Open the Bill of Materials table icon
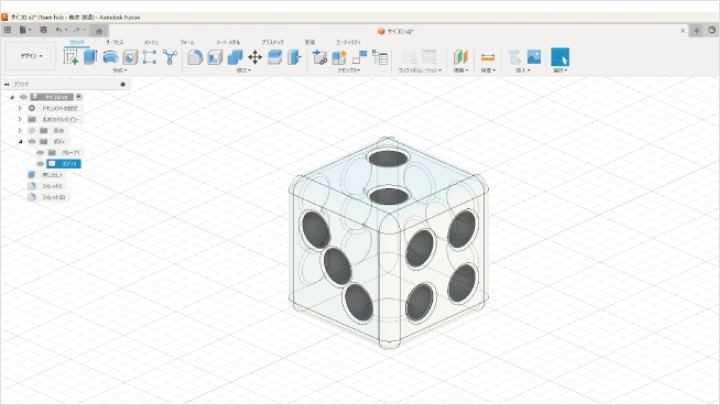The width and height of the screenshot is (720, 405). [x=380, y=57]
